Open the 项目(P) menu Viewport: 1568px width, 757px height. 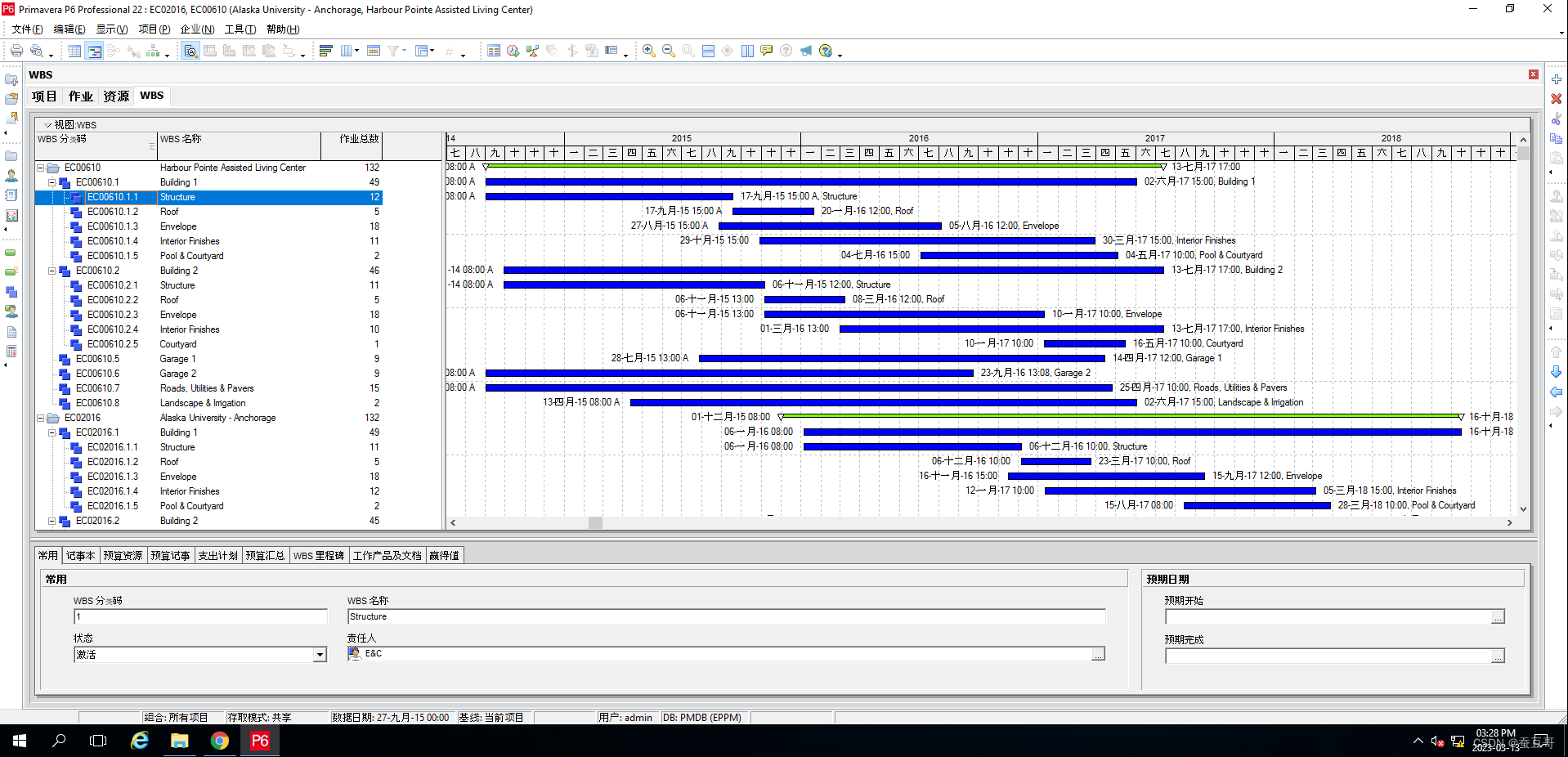coord(155,29)
